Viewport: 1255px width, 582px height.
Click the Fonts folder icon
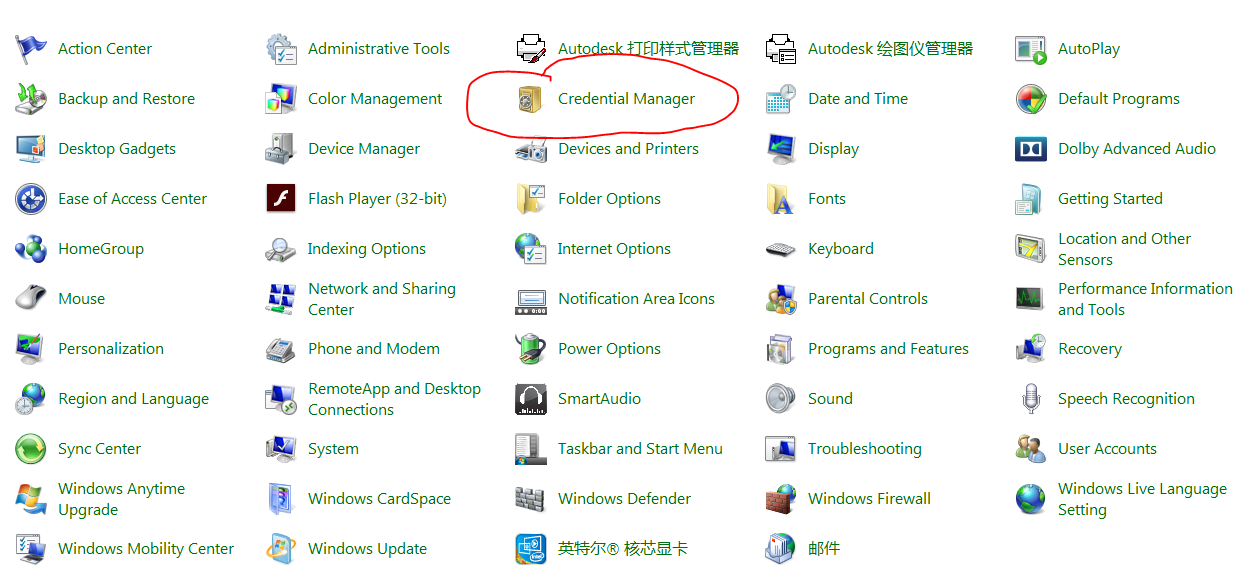point(780,199)
